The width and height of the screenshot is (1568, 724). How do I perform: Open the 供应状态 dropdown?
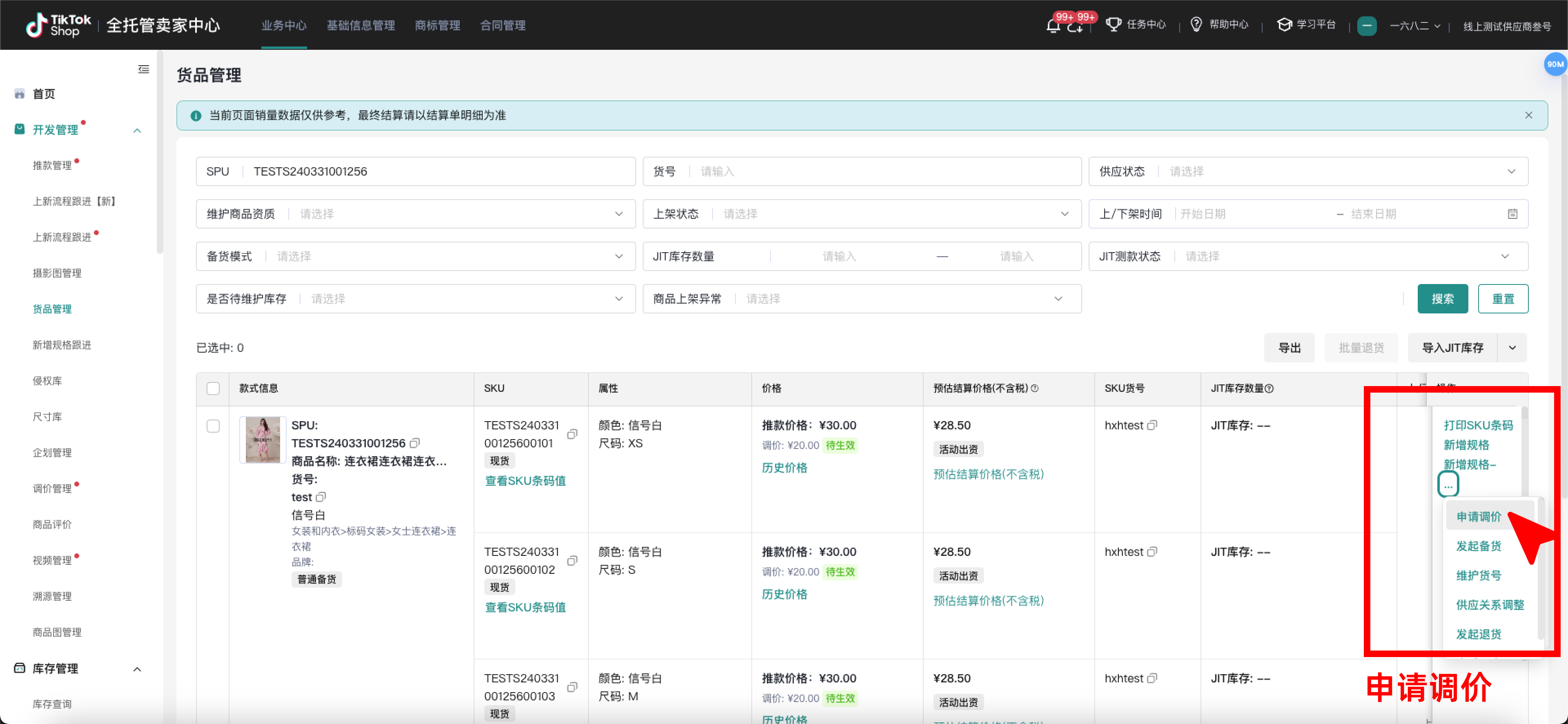[1308, 171]
